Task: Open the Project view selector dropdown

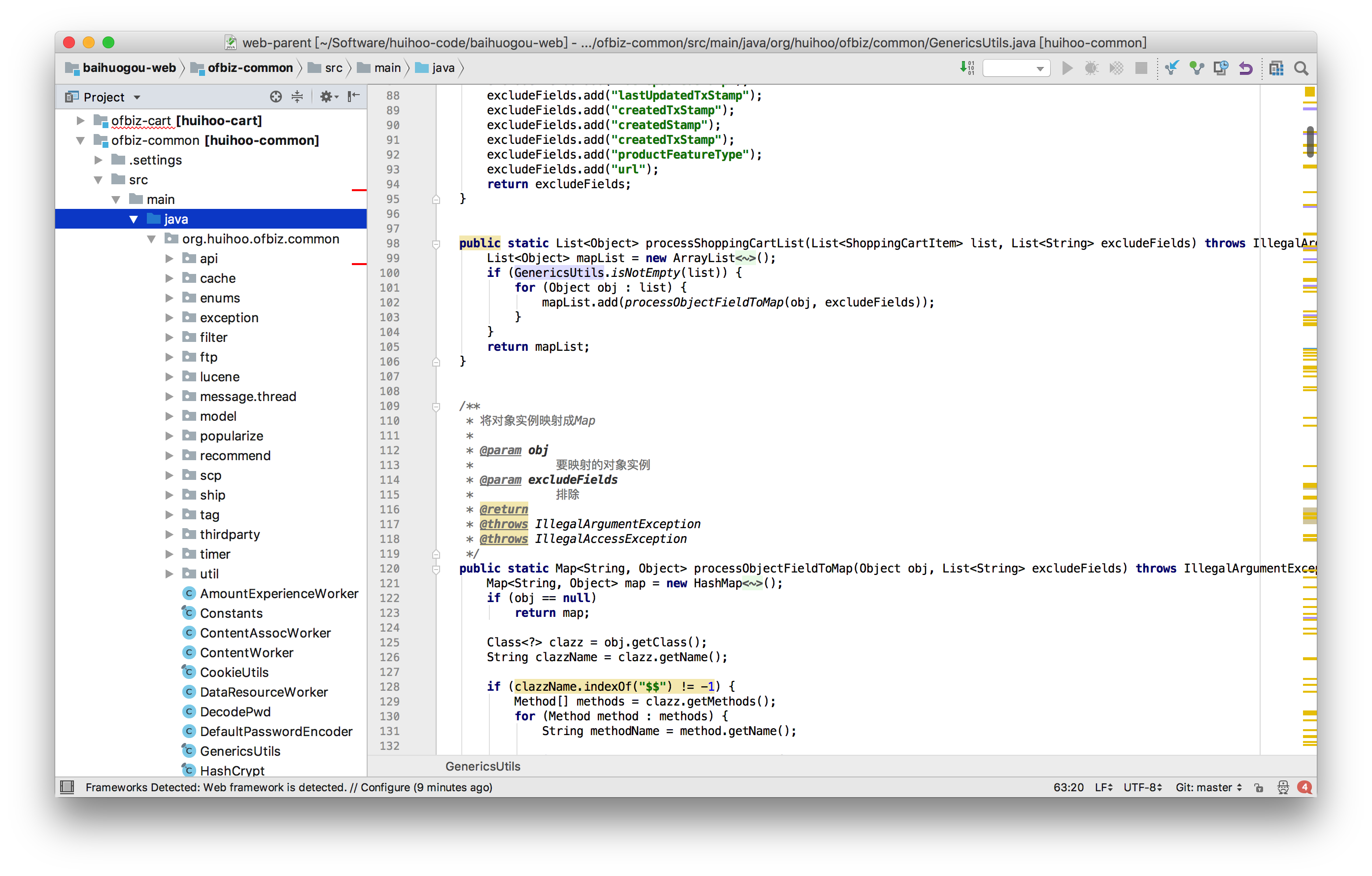Action: (137, 98)
